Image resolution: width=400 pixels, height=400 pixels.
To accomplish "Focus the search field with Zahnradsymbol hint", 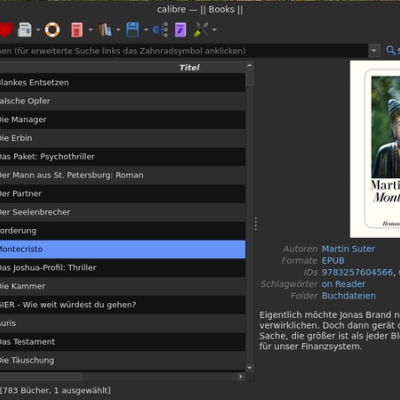I will coord(183,51).
